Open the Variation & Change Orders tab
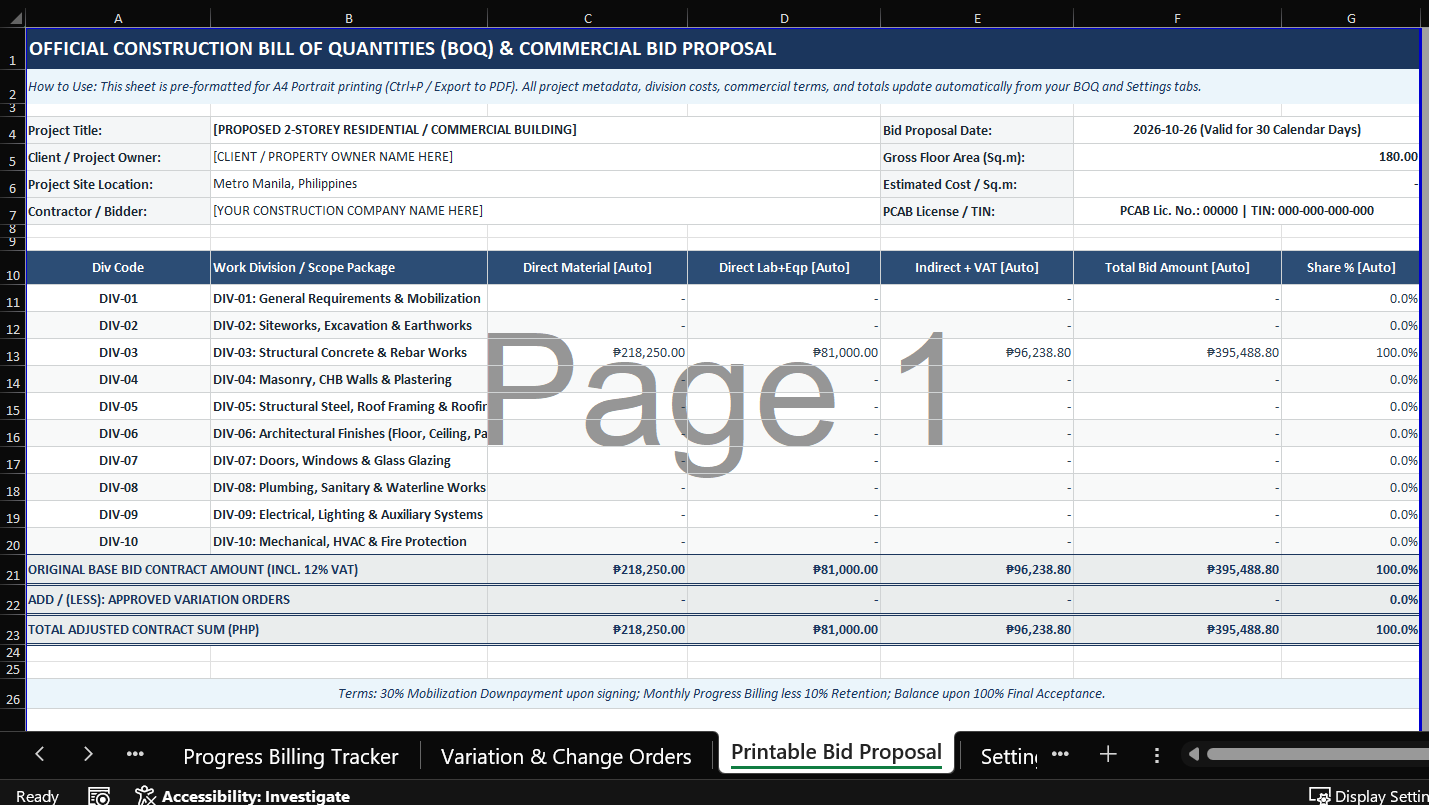This screenshot has width=1429, height=805. click(566, 756)
